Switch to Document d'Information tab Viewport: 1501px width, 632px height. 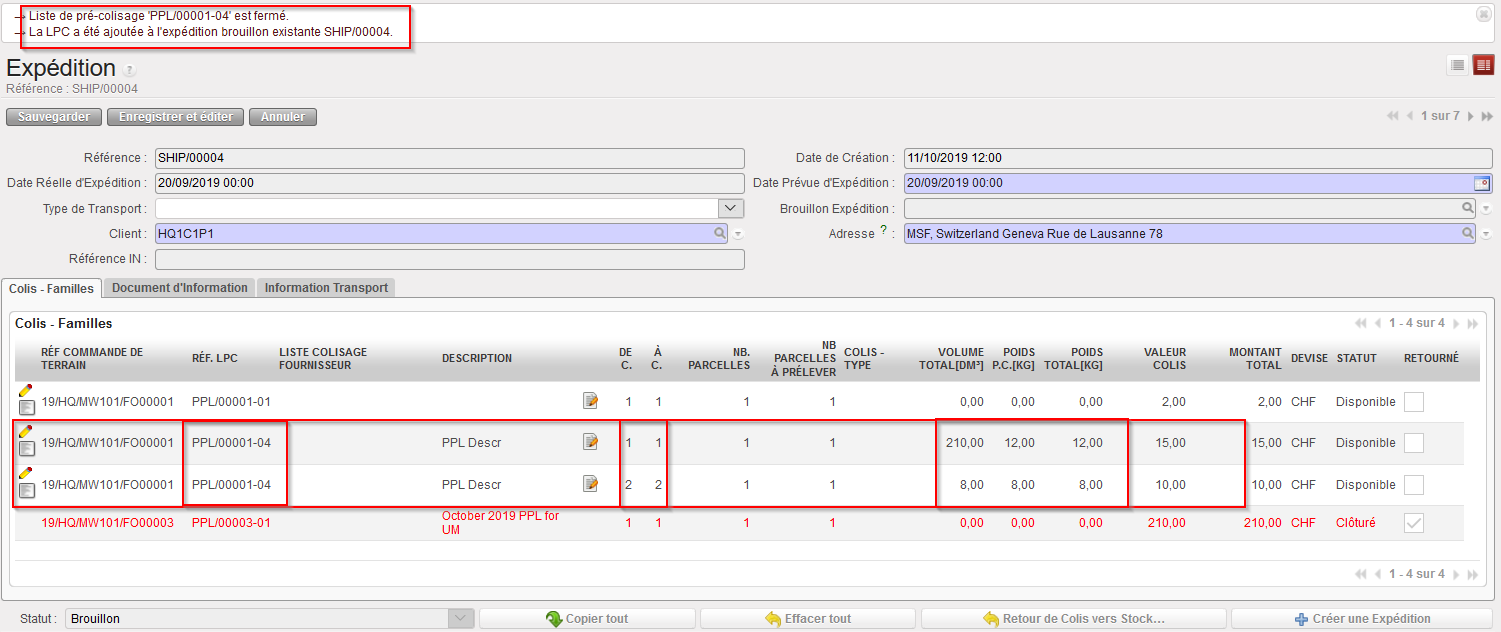click(179, 288)
